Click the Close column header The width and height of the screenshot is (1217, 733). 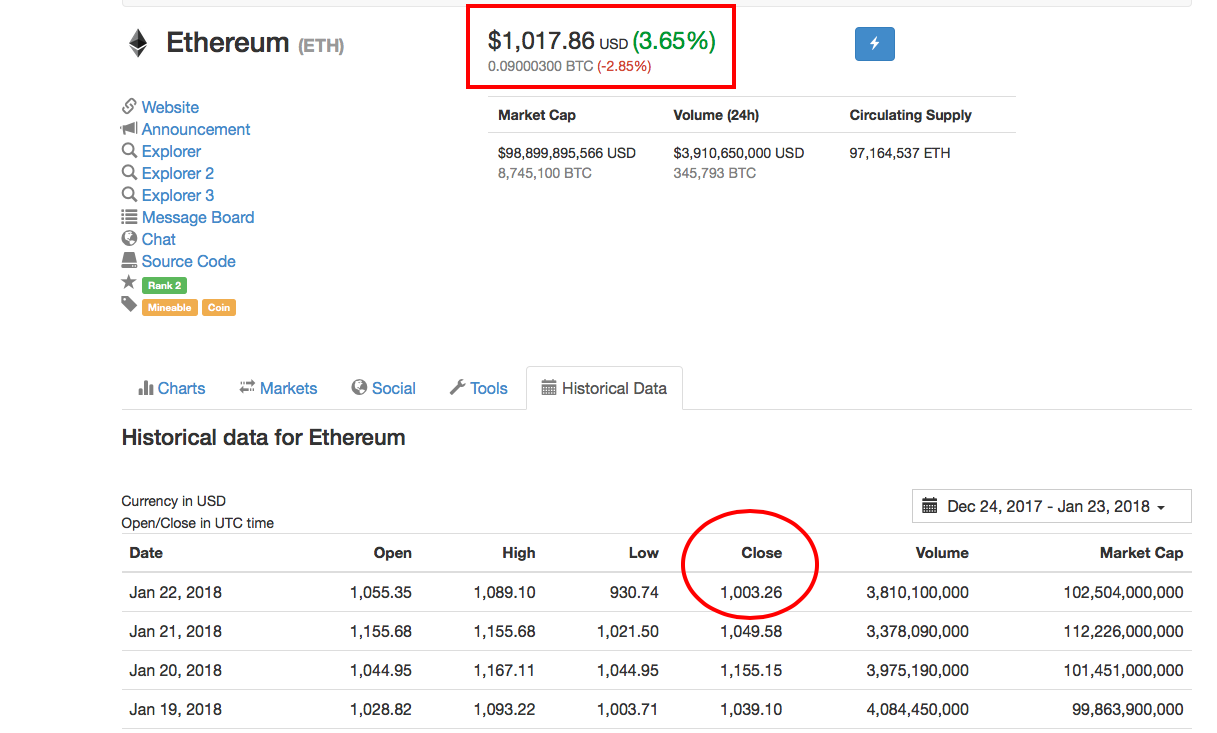tap(762, 552)
